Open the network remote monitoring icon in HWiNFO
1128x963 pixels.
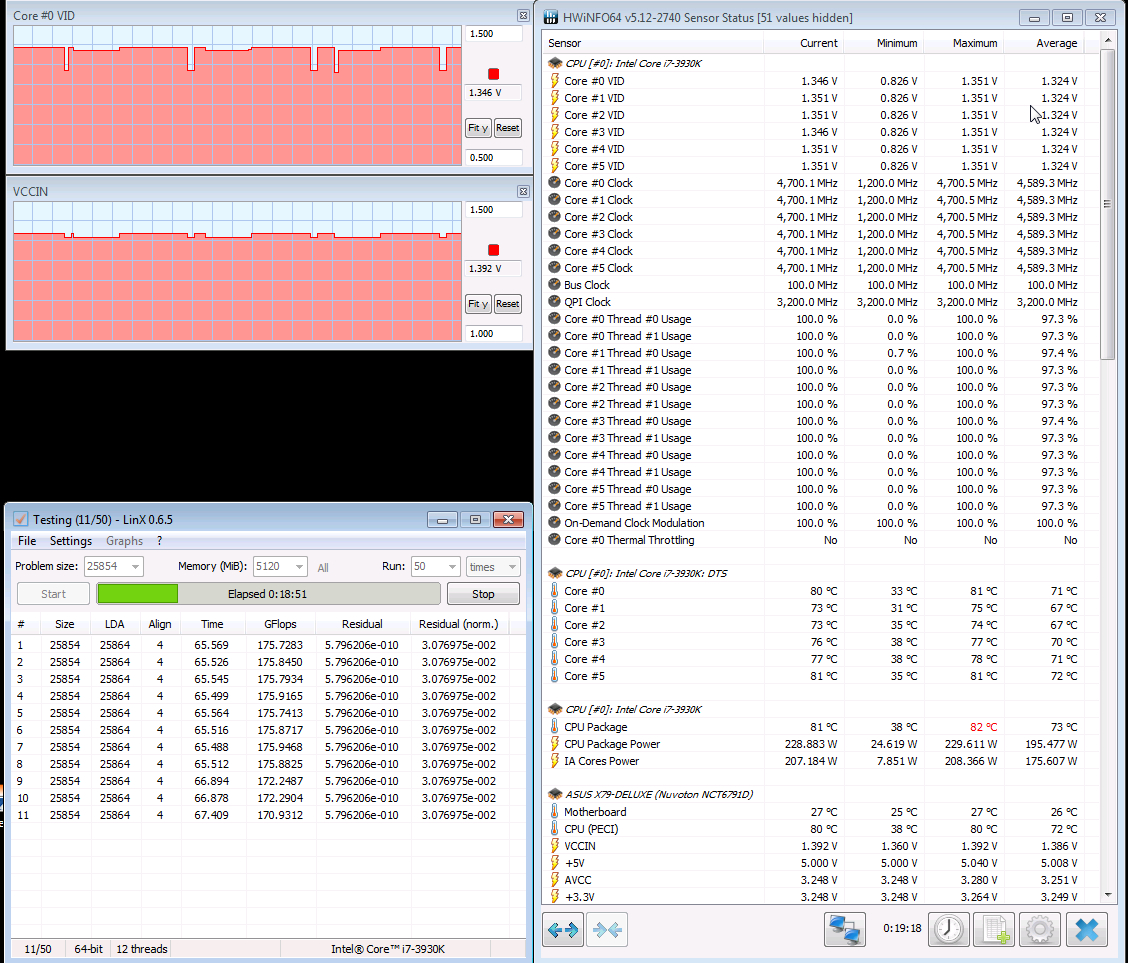point(845,929)
